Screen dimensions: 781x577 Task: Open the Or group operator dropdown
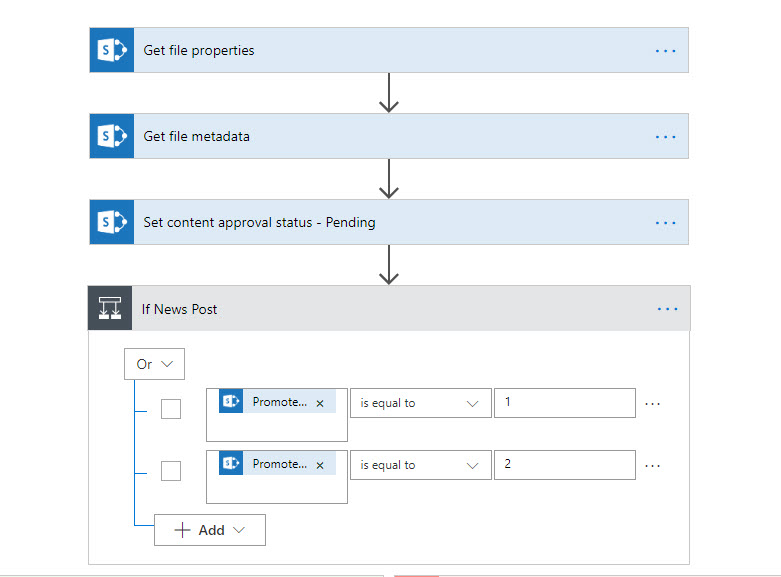154,364
